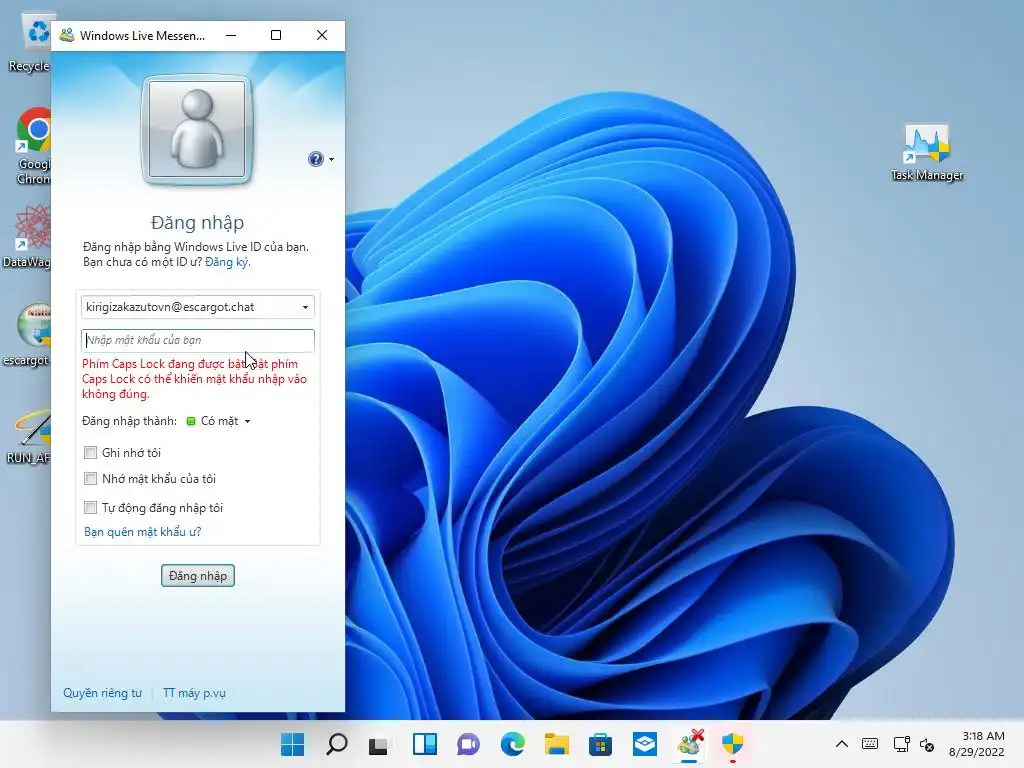This screenshot has width=1024, height=768.
Task: Open Microsoft Store from taskbar
Action: (x=600, y=744)
